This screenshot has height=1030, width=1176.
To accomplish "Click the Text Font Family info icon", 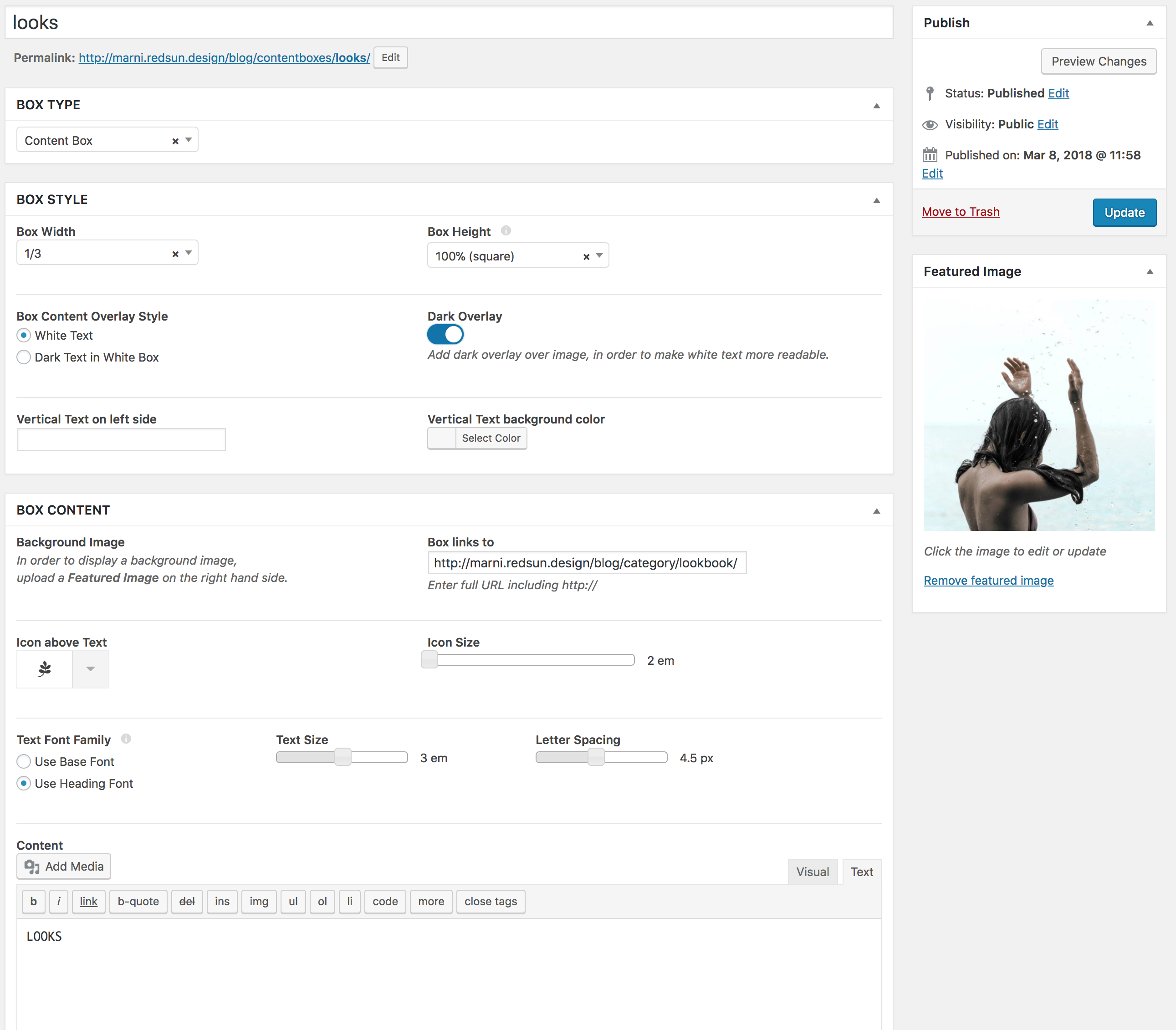I will [x=126, y=739].
